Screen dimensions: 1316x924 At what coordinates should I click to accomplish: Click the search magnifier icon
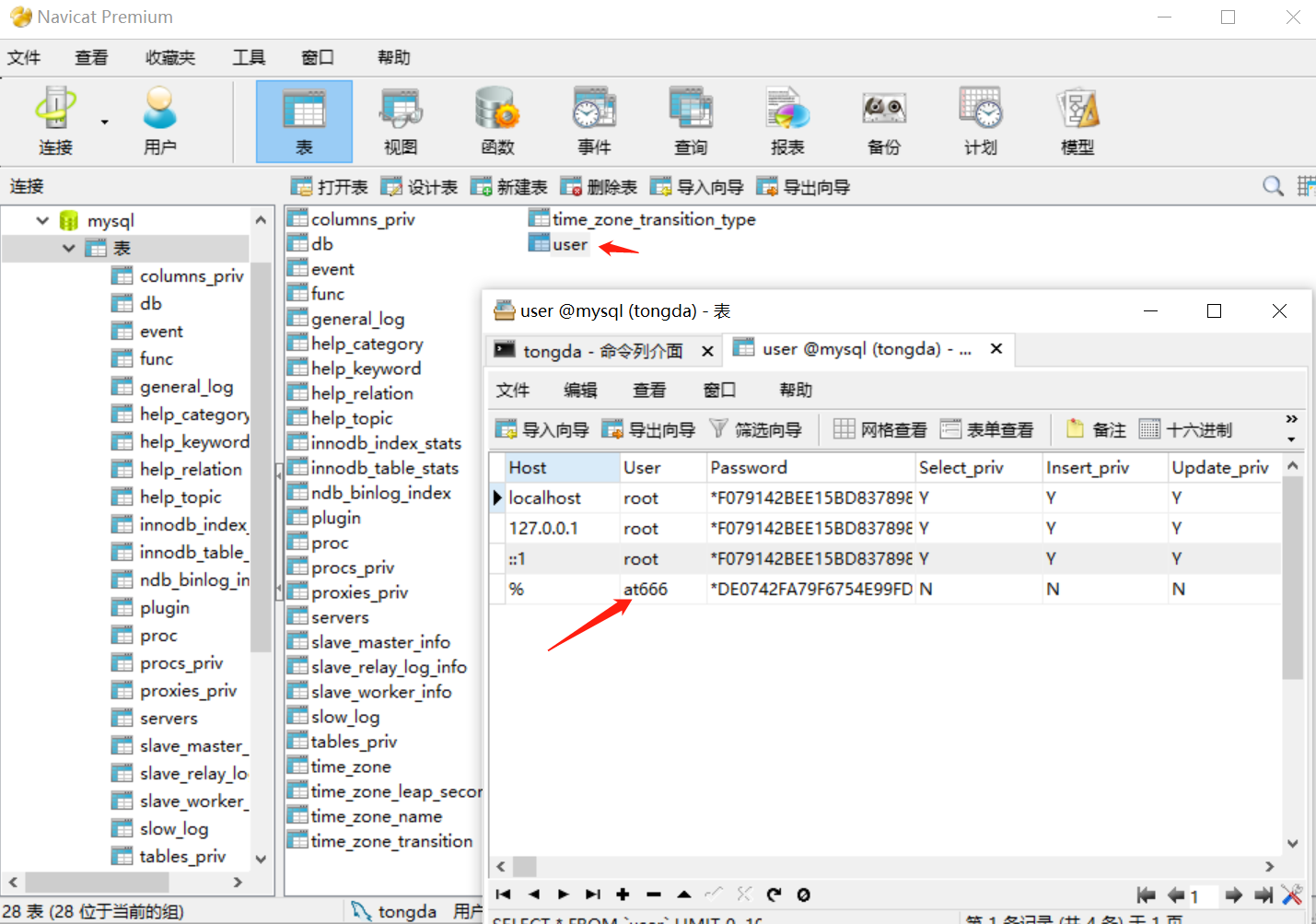click(x=1273, y=186)
